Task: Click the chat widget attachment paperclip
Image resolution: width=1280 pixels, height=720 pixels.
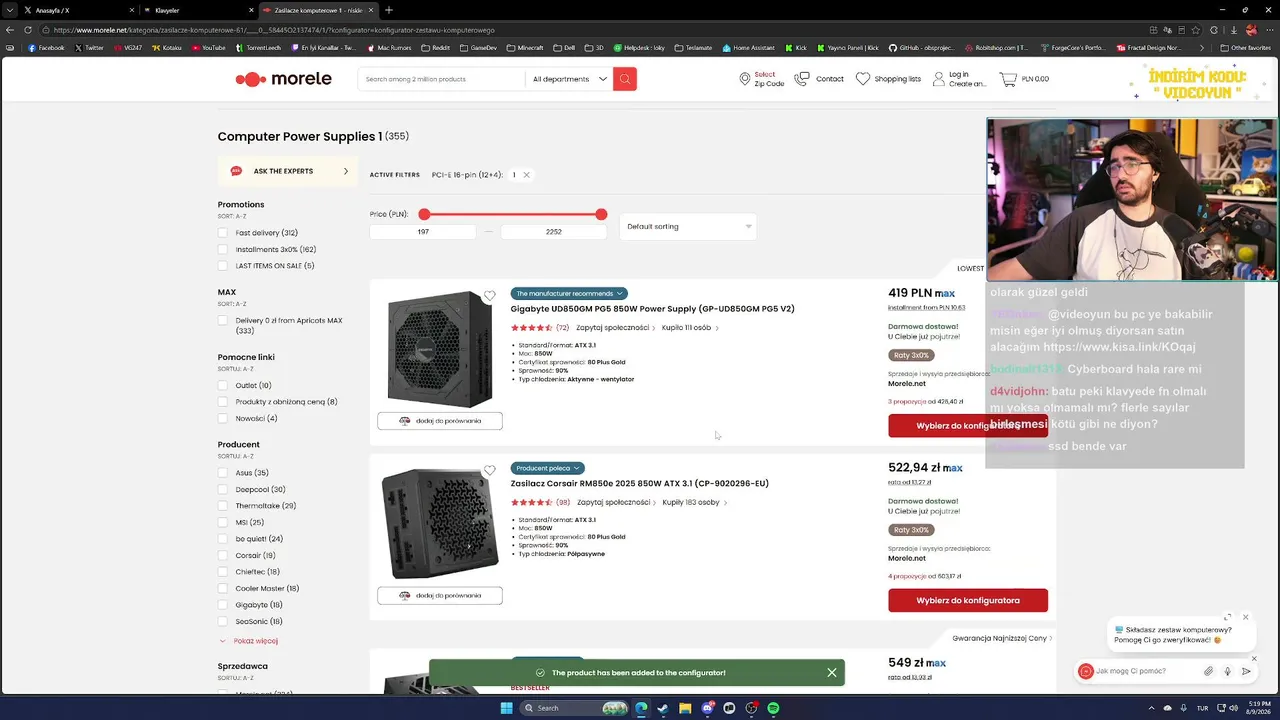Action: 1208,671
